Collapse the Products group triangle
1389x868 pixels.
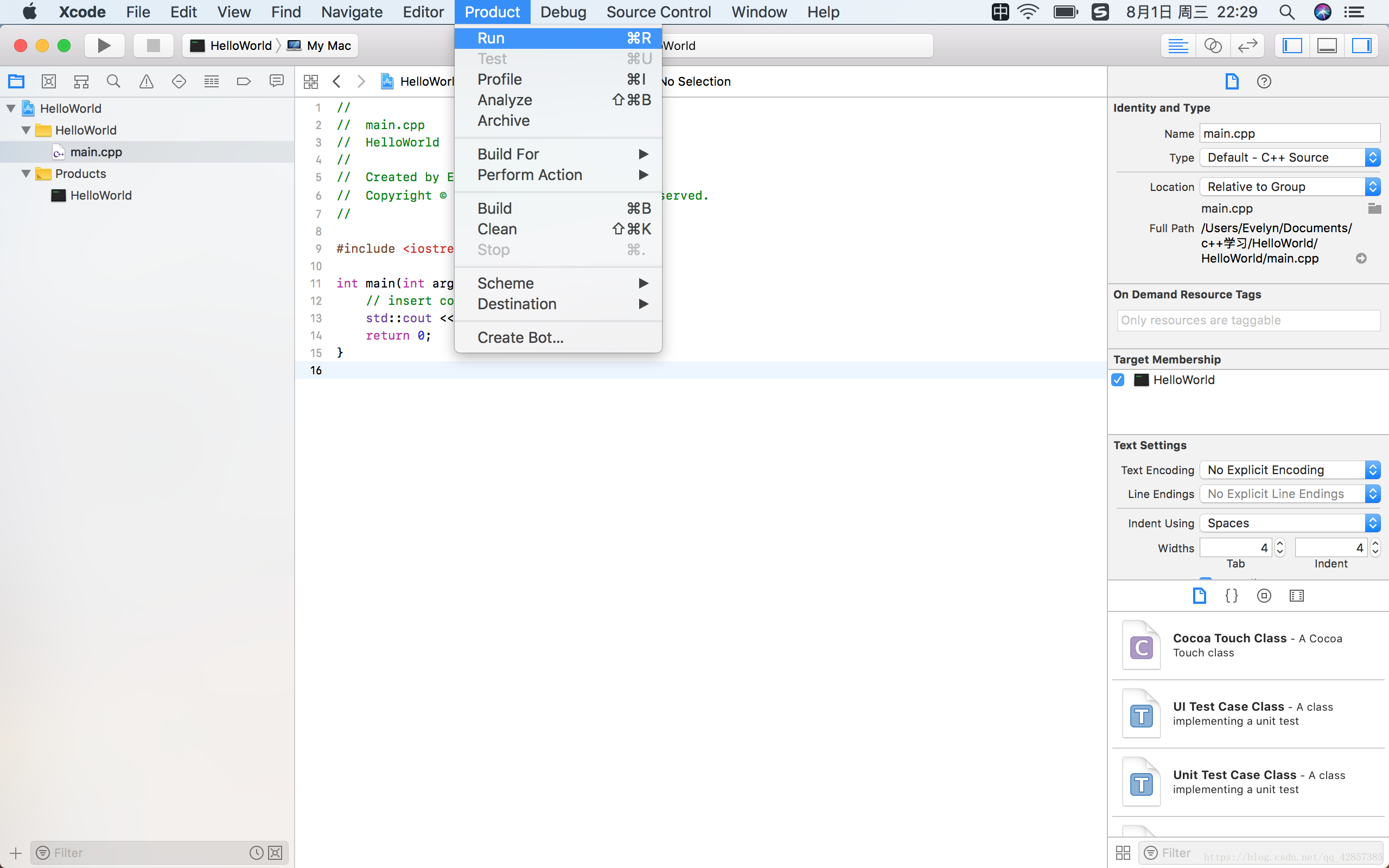click(x=26, y=174)
